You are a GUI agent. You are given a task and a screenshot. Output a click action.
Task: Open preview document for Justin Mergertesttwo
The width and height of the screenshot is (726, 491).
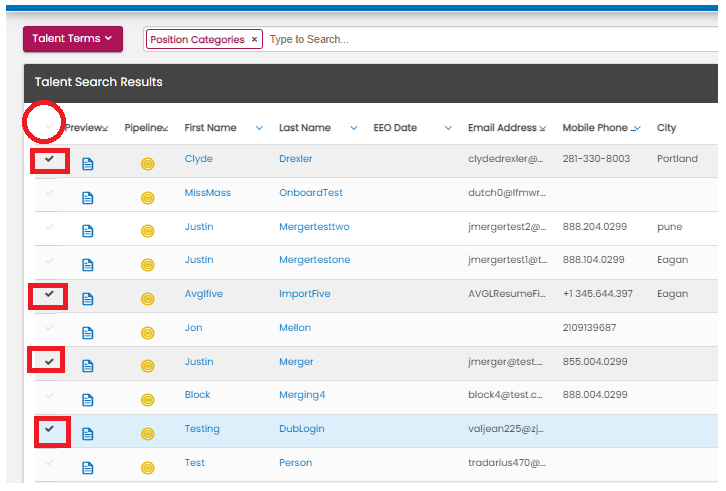click(88, 231)
